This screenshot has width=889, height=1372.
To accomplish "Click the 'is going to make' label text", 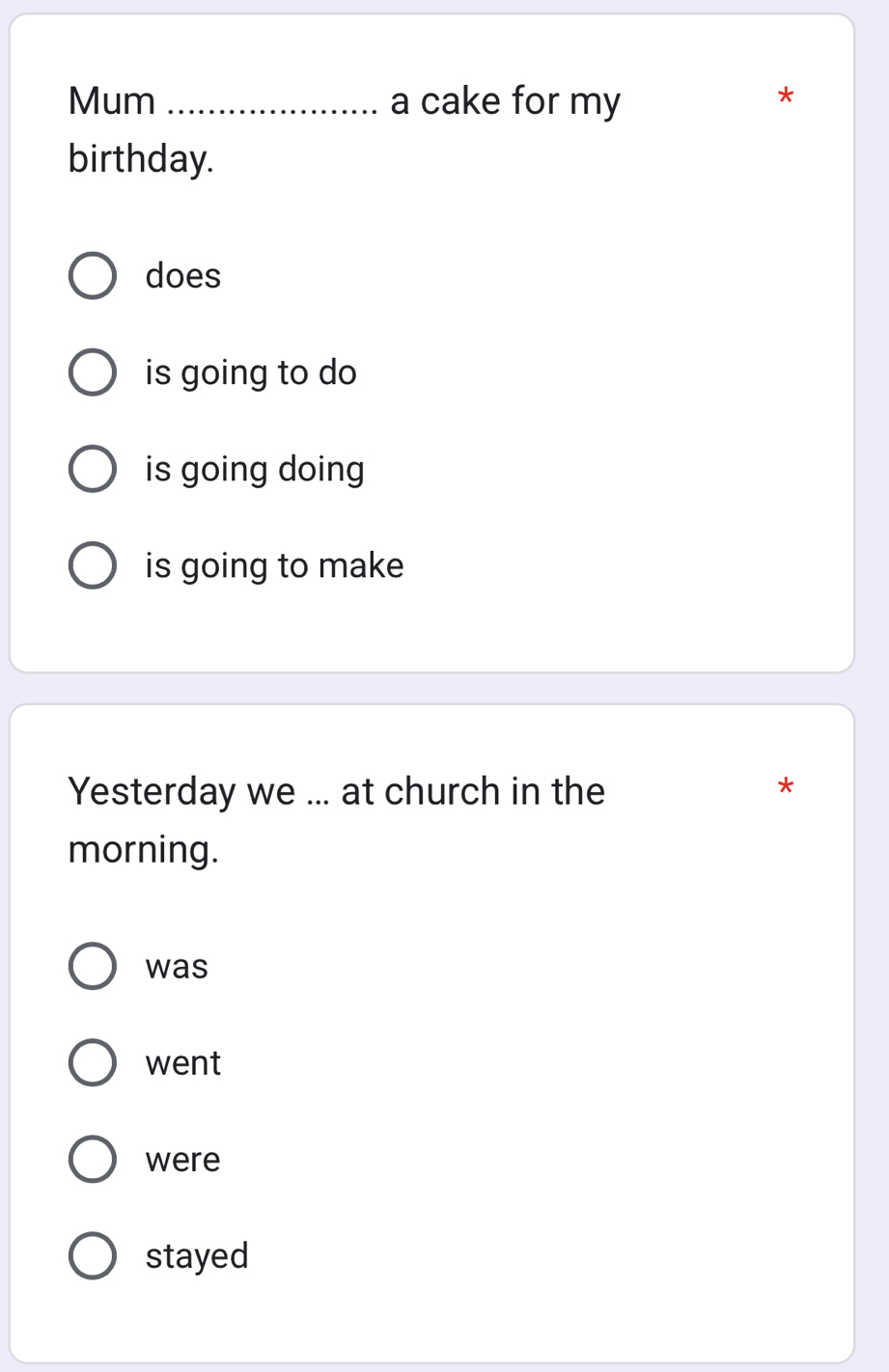I will tap(274, 566).
